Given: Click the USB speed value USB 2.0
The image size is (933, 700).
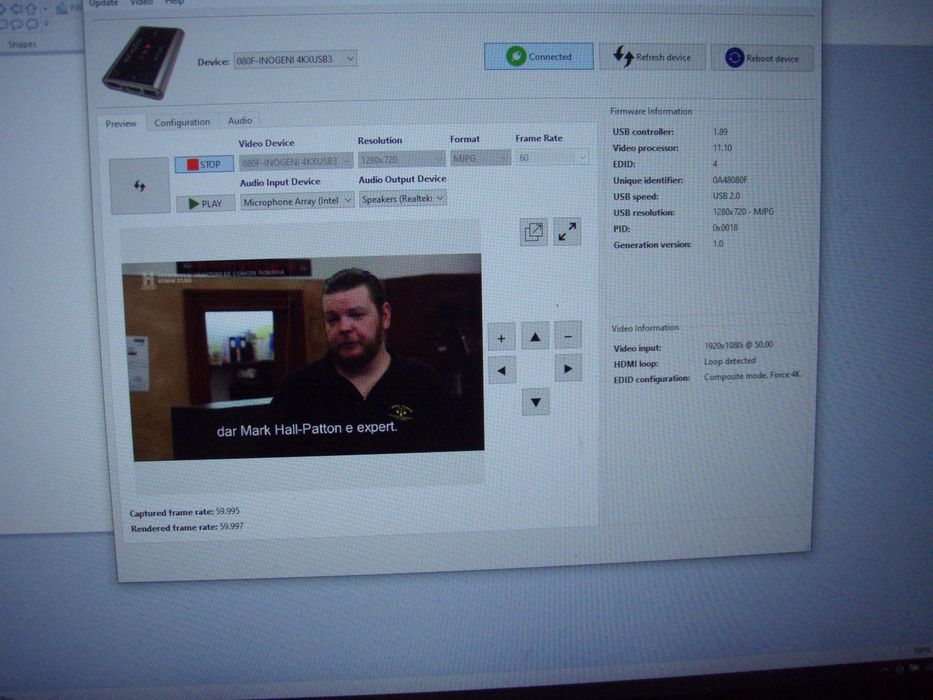Looking at the screenshot, I should click(x=727, y=196).
